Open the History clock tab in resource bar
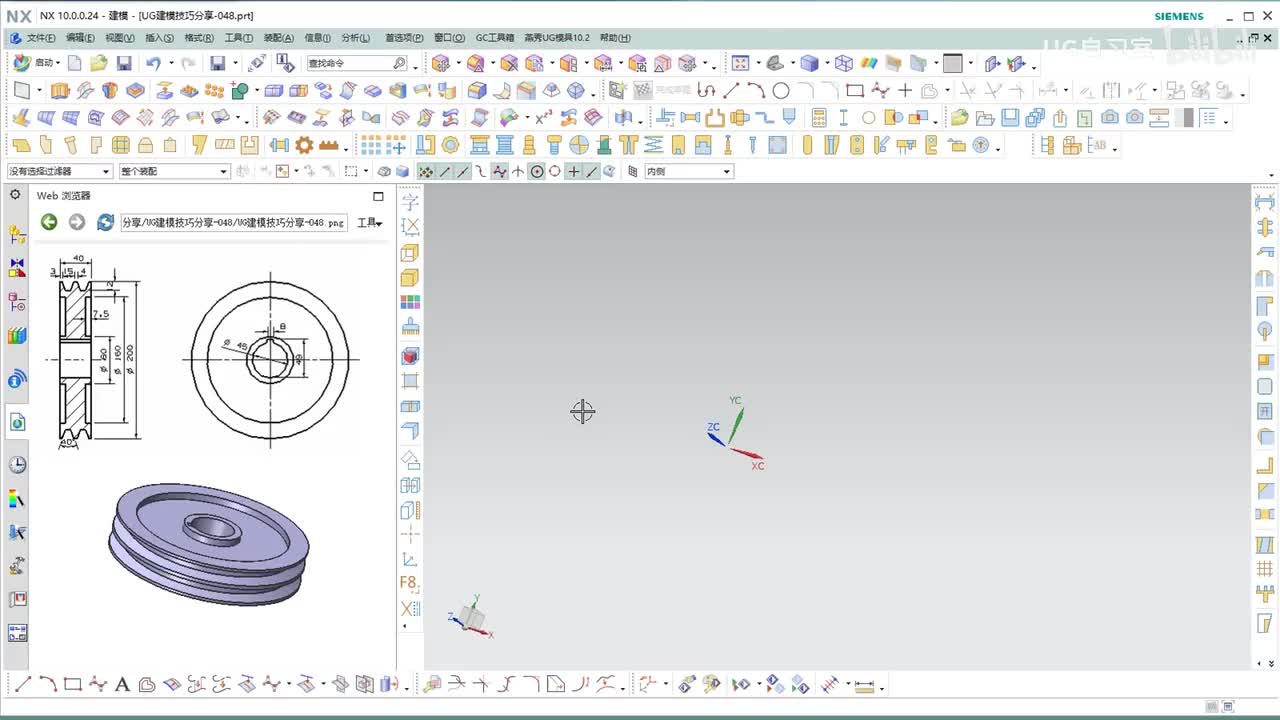This screenshot has width=1280, height=720. [17, 465]
